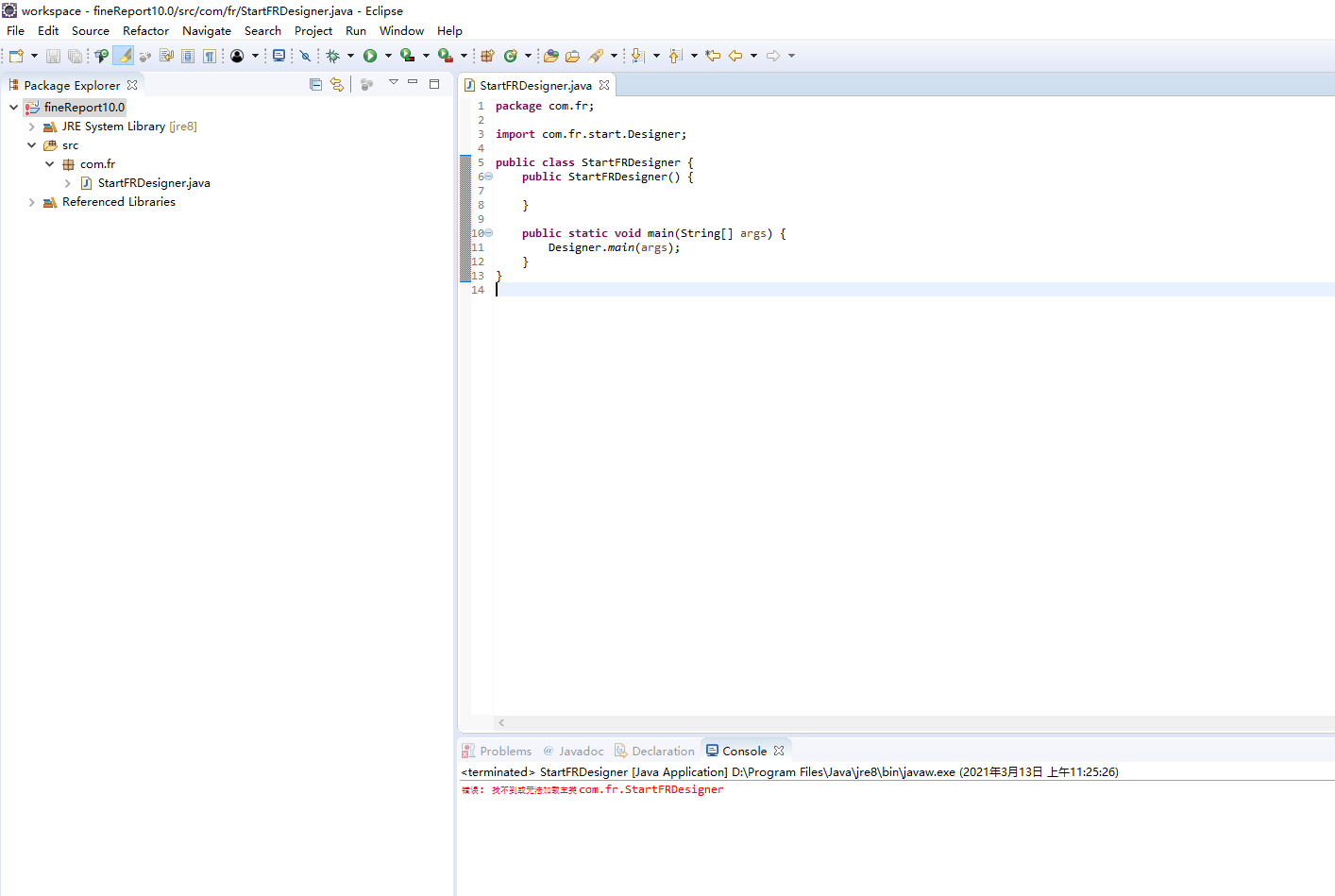Click the green Run button
The width and height of the screenshot is (1335, 896).
(x=370, y=56)
